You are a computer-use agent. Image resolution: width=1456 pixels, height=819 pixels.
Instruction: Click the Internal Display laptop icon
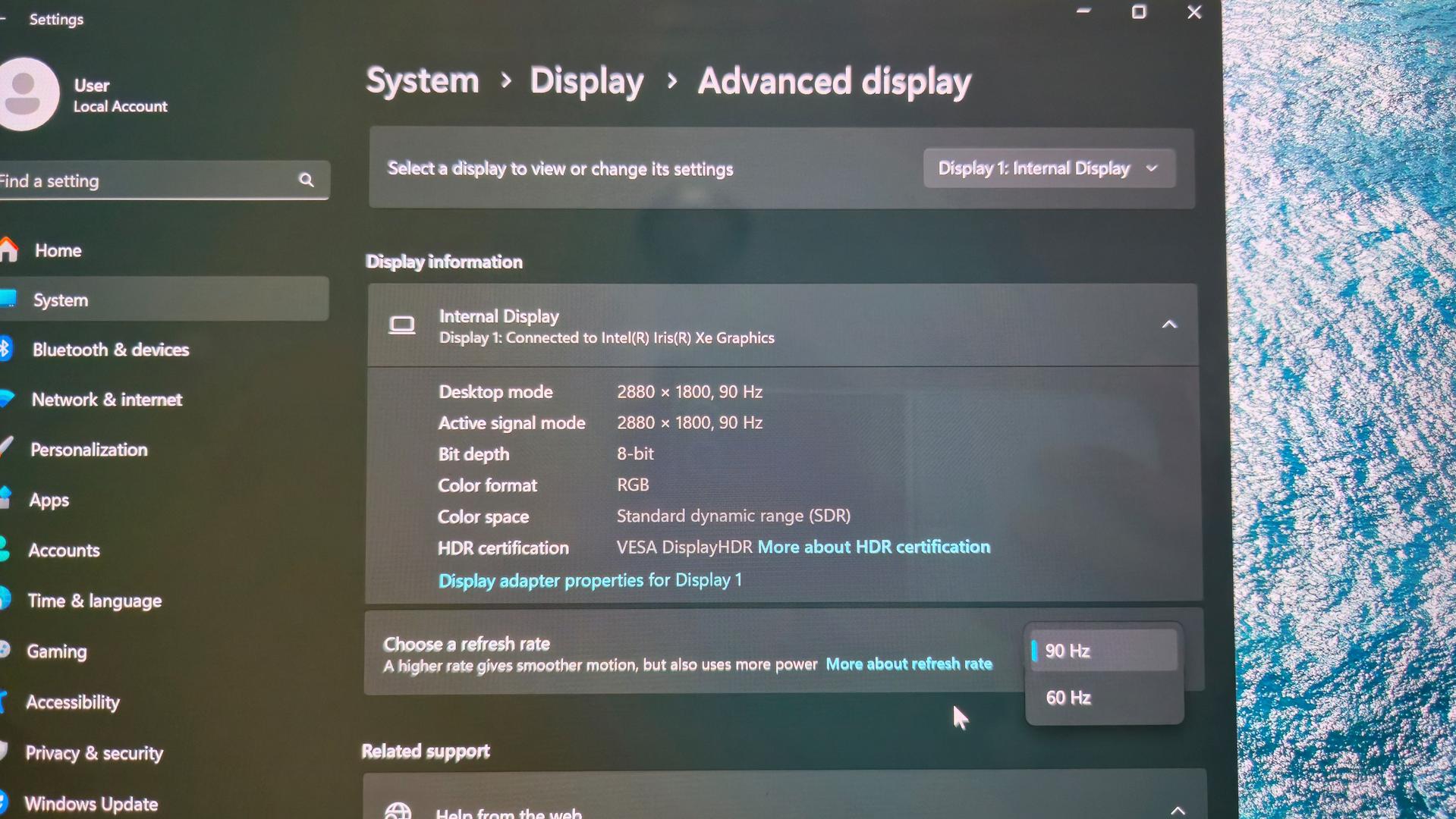pos(401,326)
